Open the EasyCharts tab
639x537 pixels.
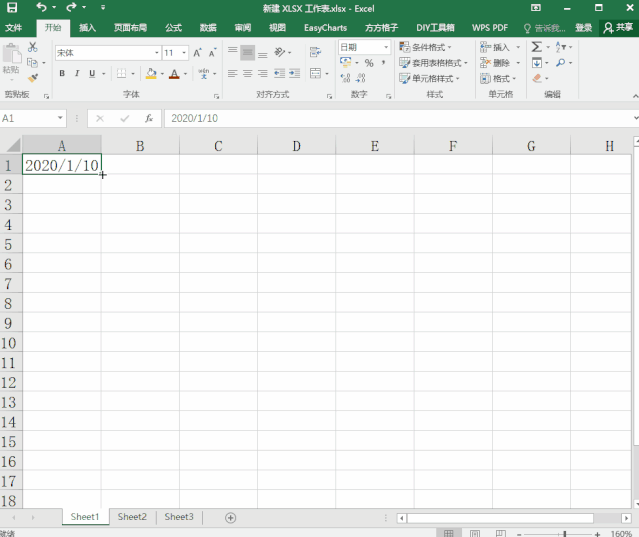coord(325,28)
